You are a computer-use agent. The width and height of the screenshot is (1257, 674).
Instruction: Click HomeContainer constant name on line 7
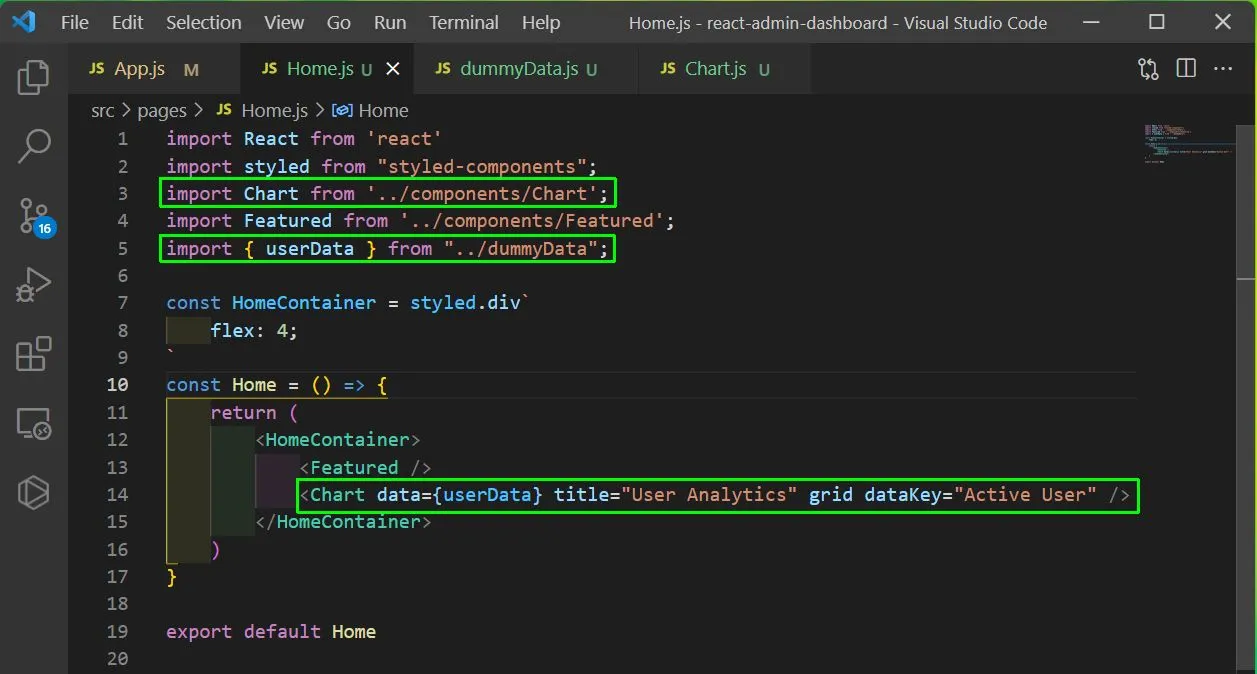tap(304, 302)
